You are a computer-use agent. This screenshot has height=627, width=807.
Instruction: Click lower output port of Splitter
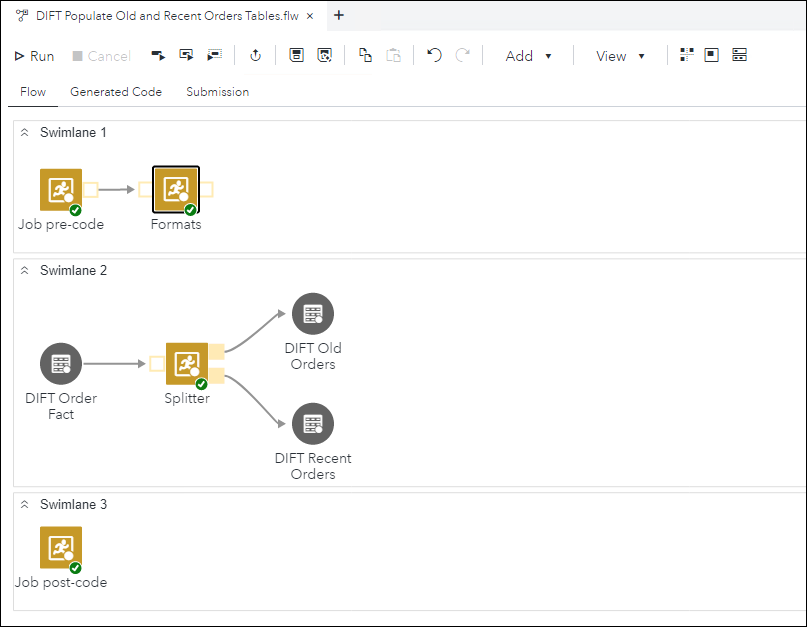pyautogui.click(x=217, y=376)
